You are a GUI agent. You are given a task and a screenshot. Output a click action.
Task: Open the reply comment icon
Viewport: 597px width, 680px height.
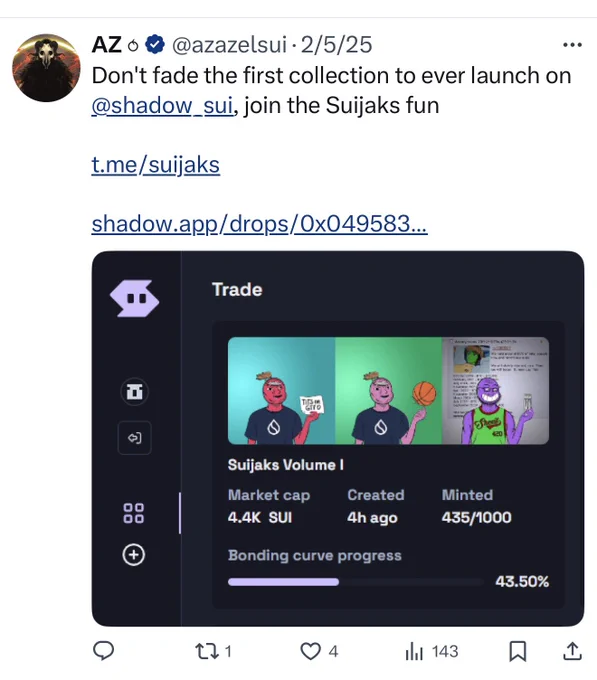(x=104, y=651)
